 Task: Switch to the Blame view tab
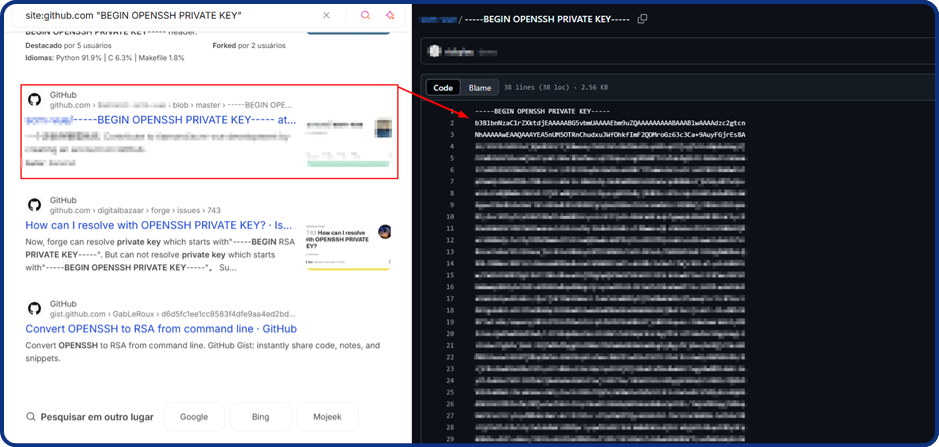[x=480, y=88]
